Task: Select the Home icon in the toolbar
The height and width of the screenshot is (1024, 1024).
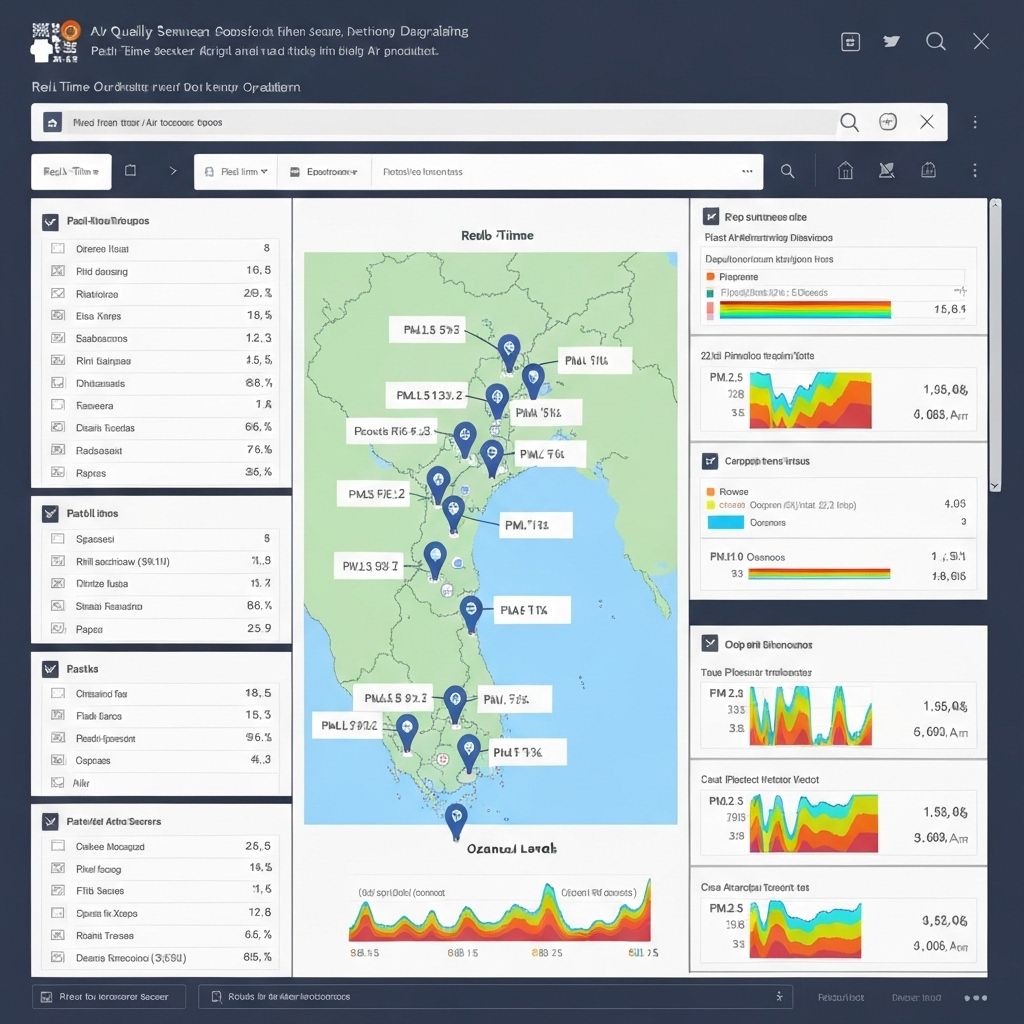Action: (x=845, y=170)
